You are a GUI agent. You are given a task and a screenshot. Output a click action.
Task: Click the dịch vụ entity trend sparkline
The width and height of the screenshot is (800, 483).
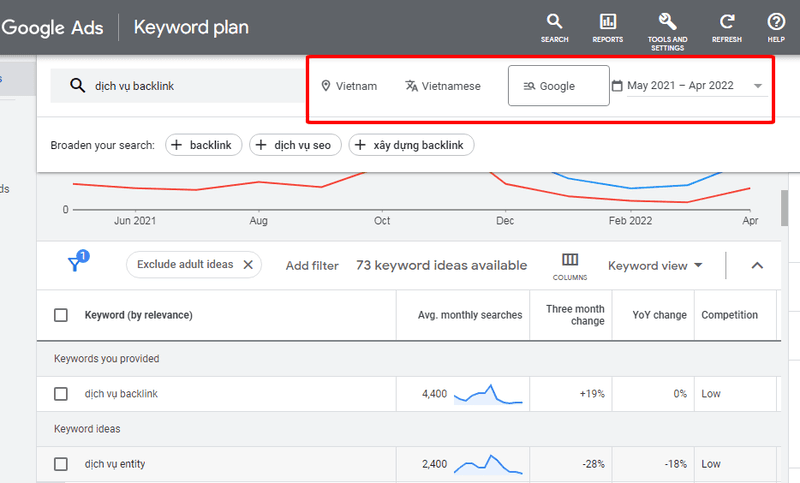point(488,464)
